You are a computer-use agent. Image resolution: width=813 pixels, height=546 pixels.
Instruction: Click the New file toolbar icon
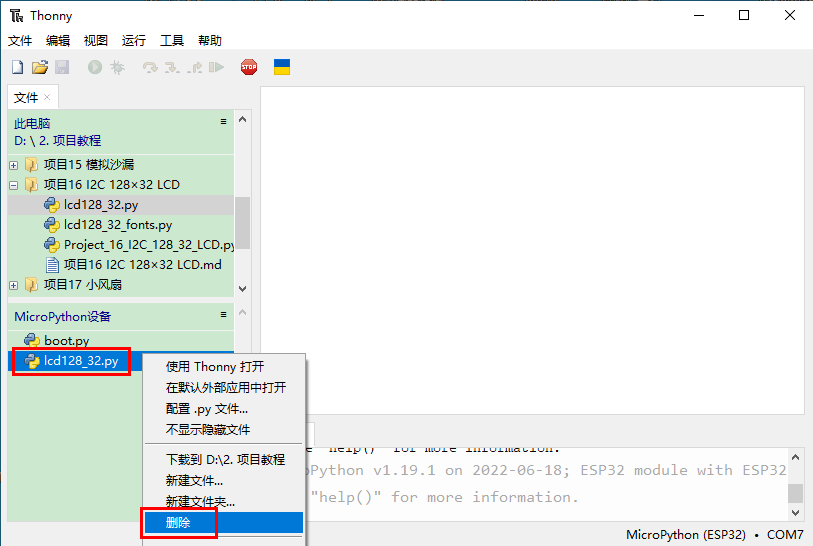coord(17,67)
